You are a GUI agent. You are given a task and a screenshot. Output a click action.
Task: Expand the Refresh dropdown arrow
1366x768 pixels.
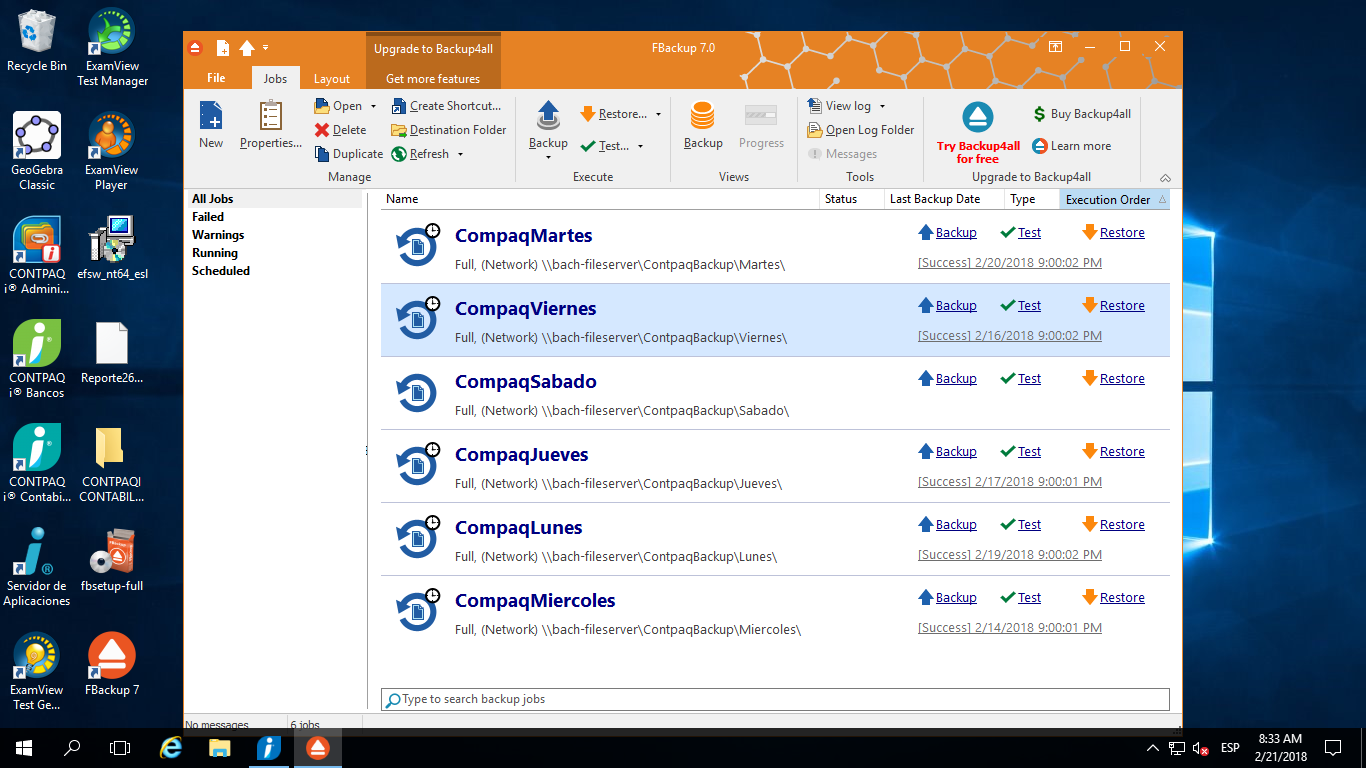coord(460,154)
